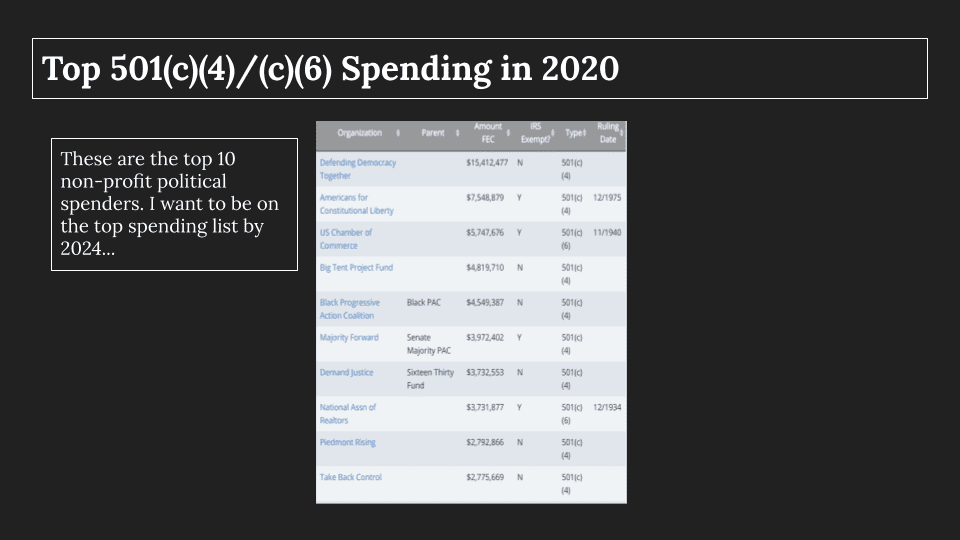Viewport: 960px width, 540px height.
Task: Click the $15,412,477 amount cell
Action: (x=487, y=162)
